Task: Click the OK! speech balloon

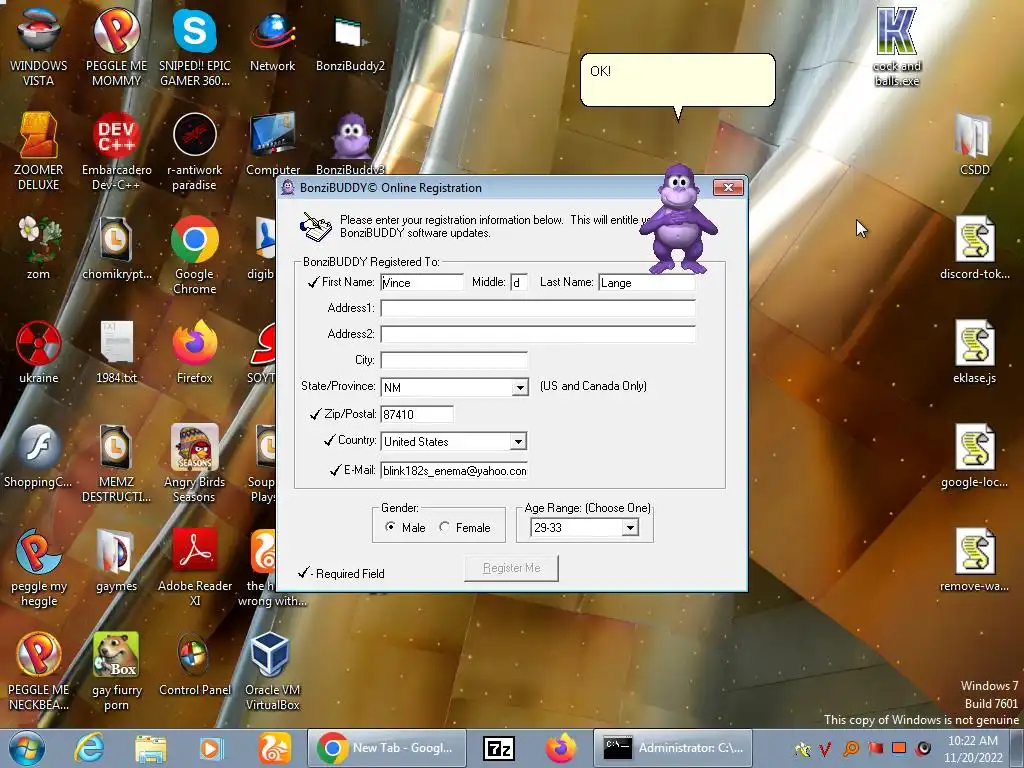Action: (x=678, y=80)
